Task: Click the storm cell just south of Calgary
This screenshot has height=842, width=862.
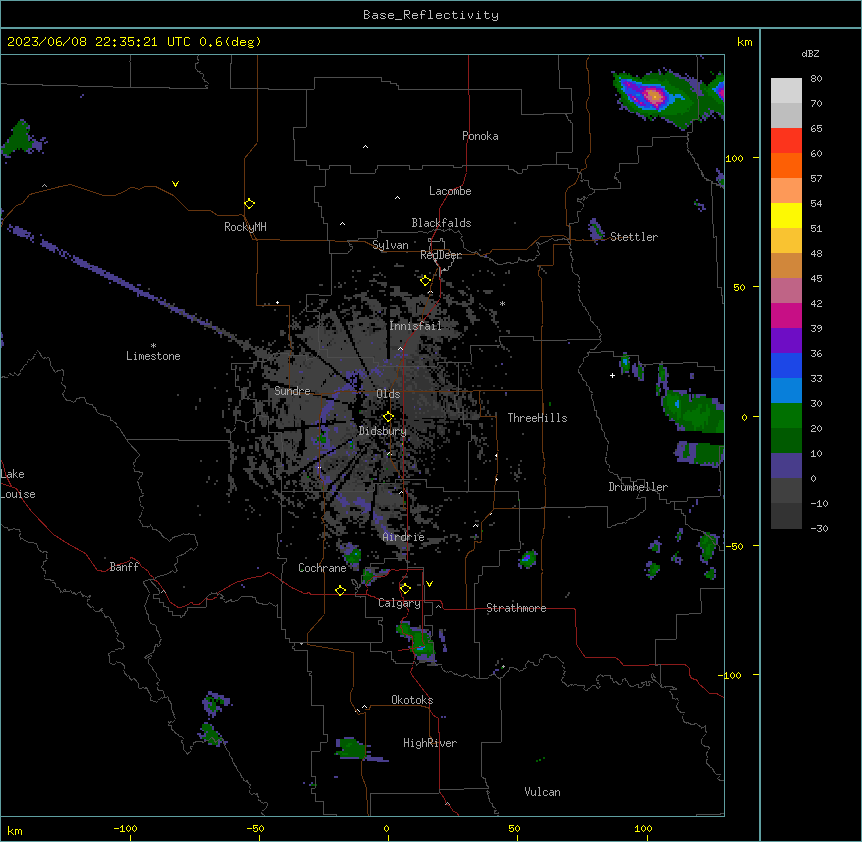Action: coord(418,641)
